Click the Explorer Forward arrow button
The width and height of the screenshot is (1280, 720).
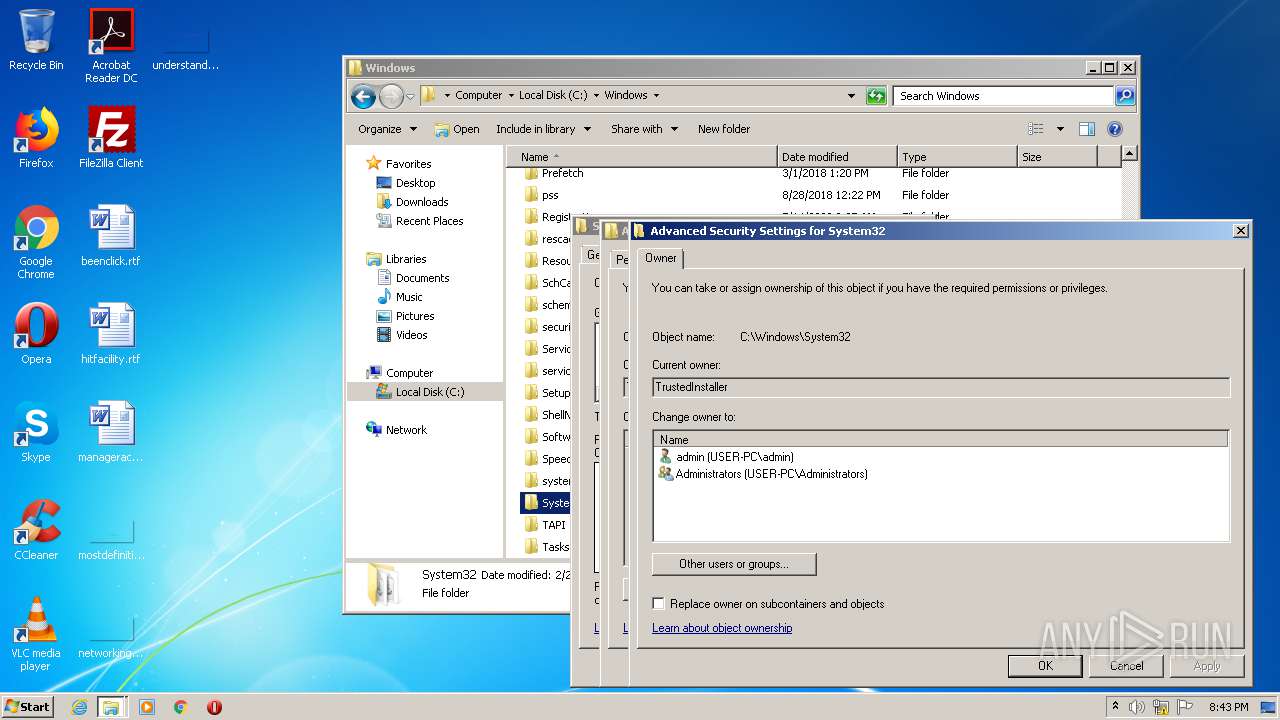[391, 96]
